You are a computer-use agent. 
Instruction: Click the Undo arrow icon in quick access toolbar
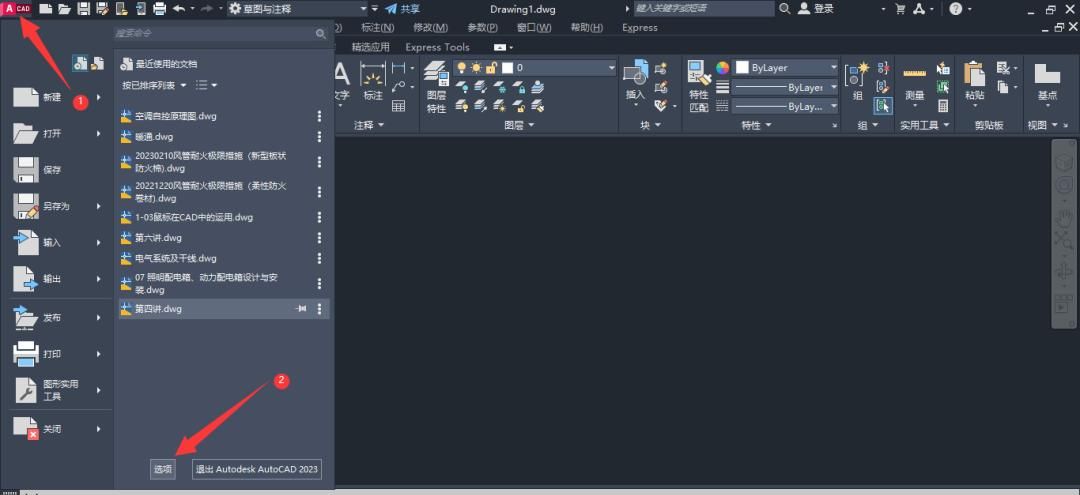pyautogui.click(x=178, y=9)
